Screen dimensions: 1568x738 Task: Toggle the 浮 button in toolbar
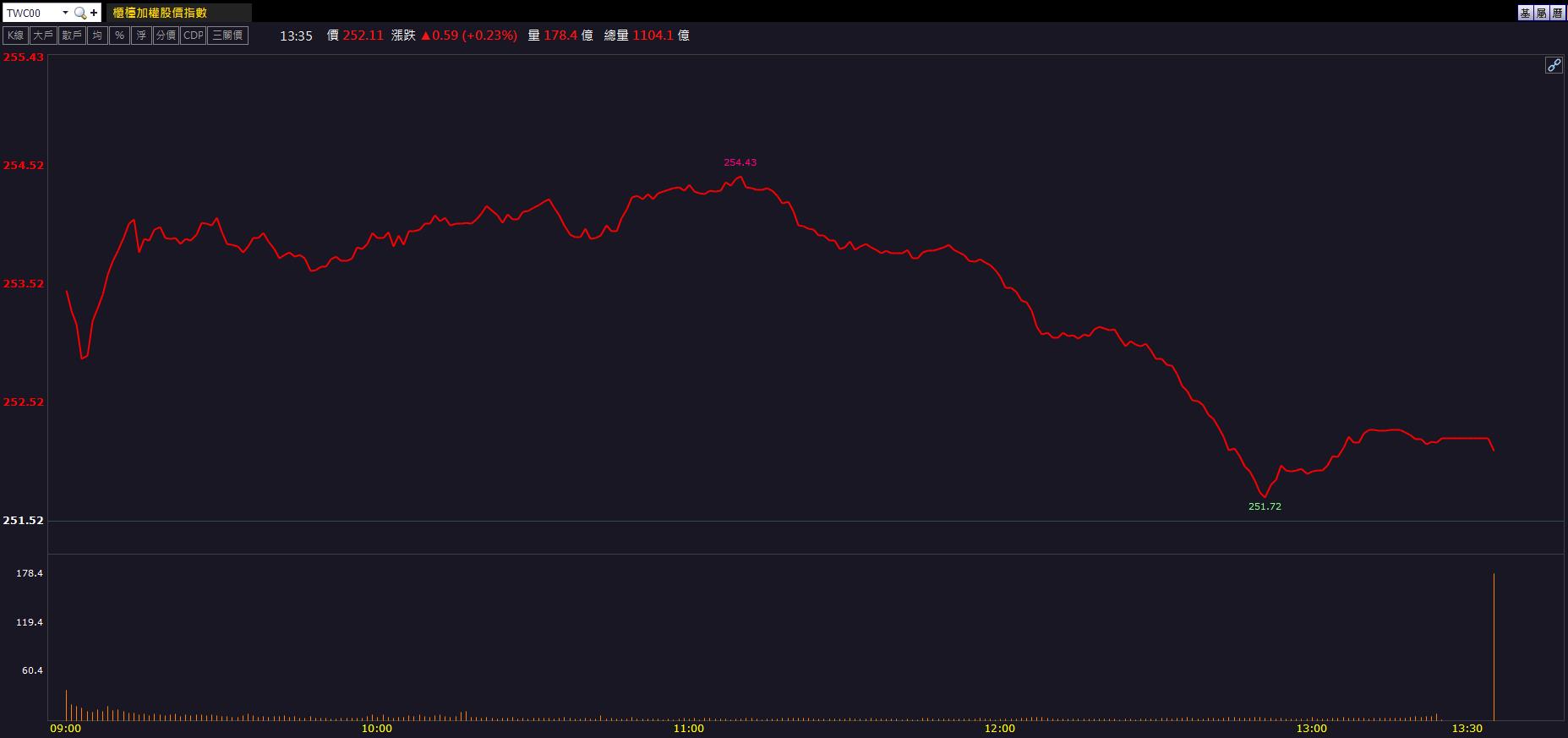pyautogui.click(x=141, y=36)
